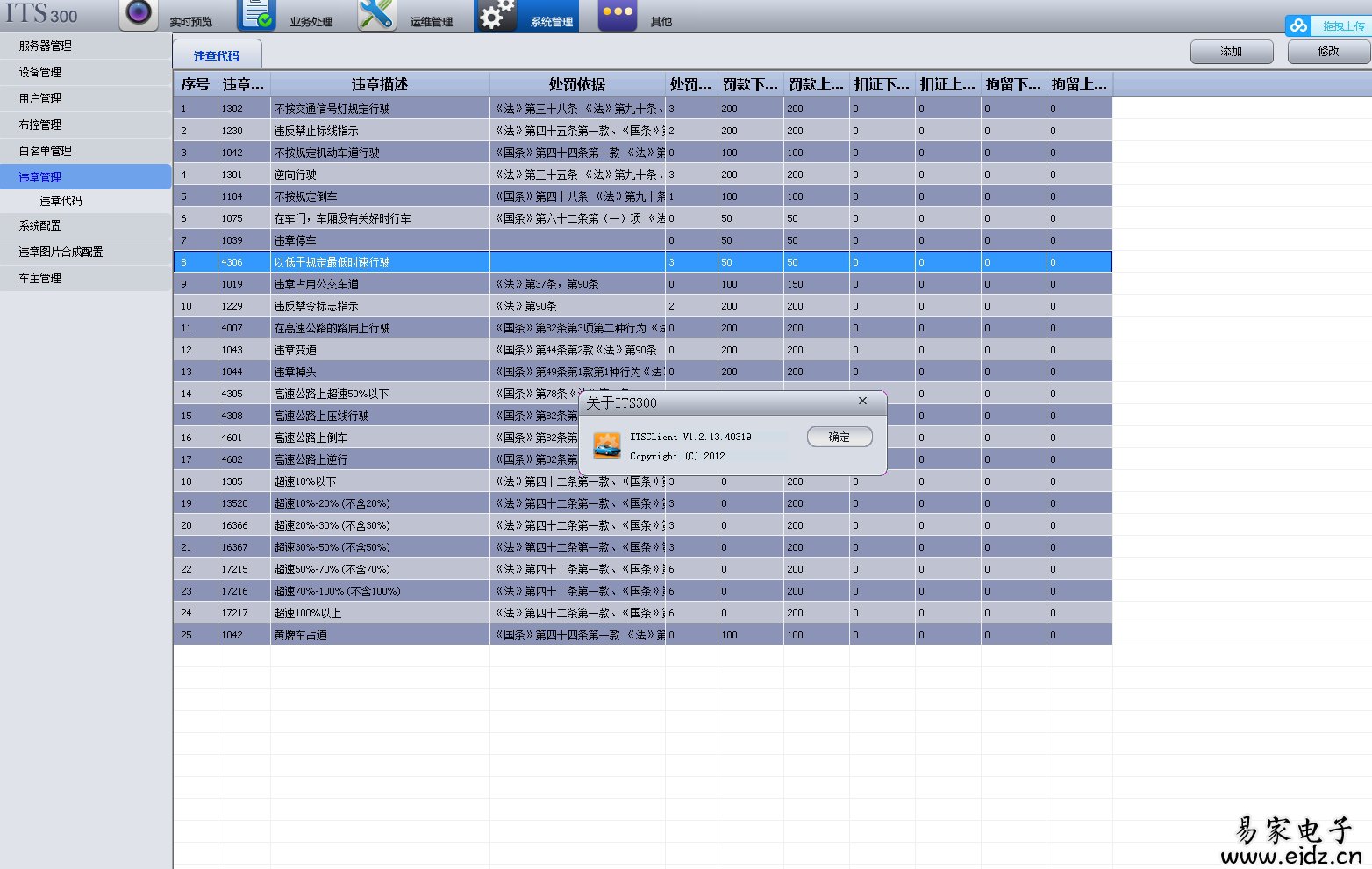Viewport: 1372px width, 869px height.
Task: Select the 系统管理 gears icon
Action: point(497,16)
